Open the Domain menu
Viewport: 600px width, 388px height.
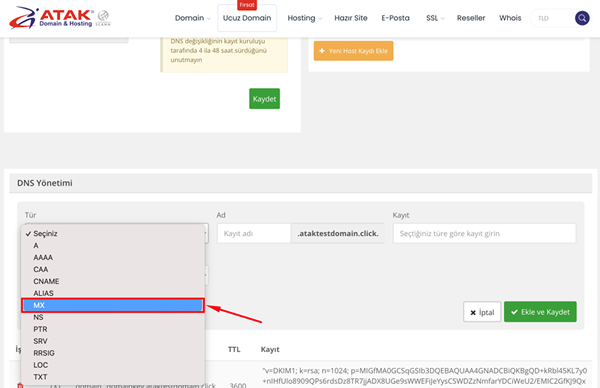[192, 18]
